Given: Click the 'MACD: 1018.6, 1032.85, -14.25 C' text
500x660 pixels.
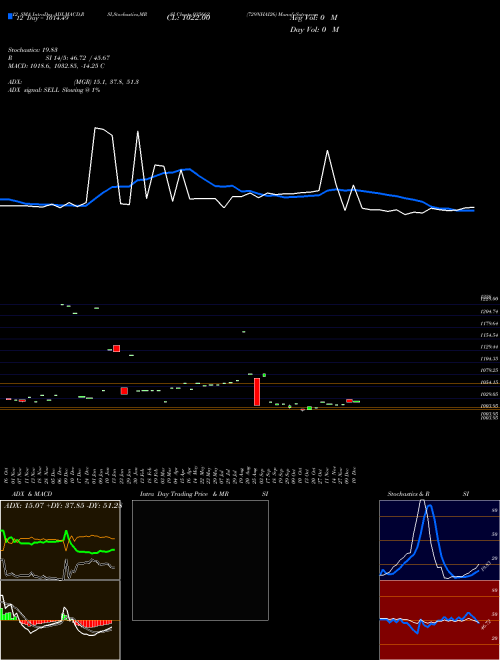Looking at the screenshot, I should pyautogui.click(x=56, y=66).
